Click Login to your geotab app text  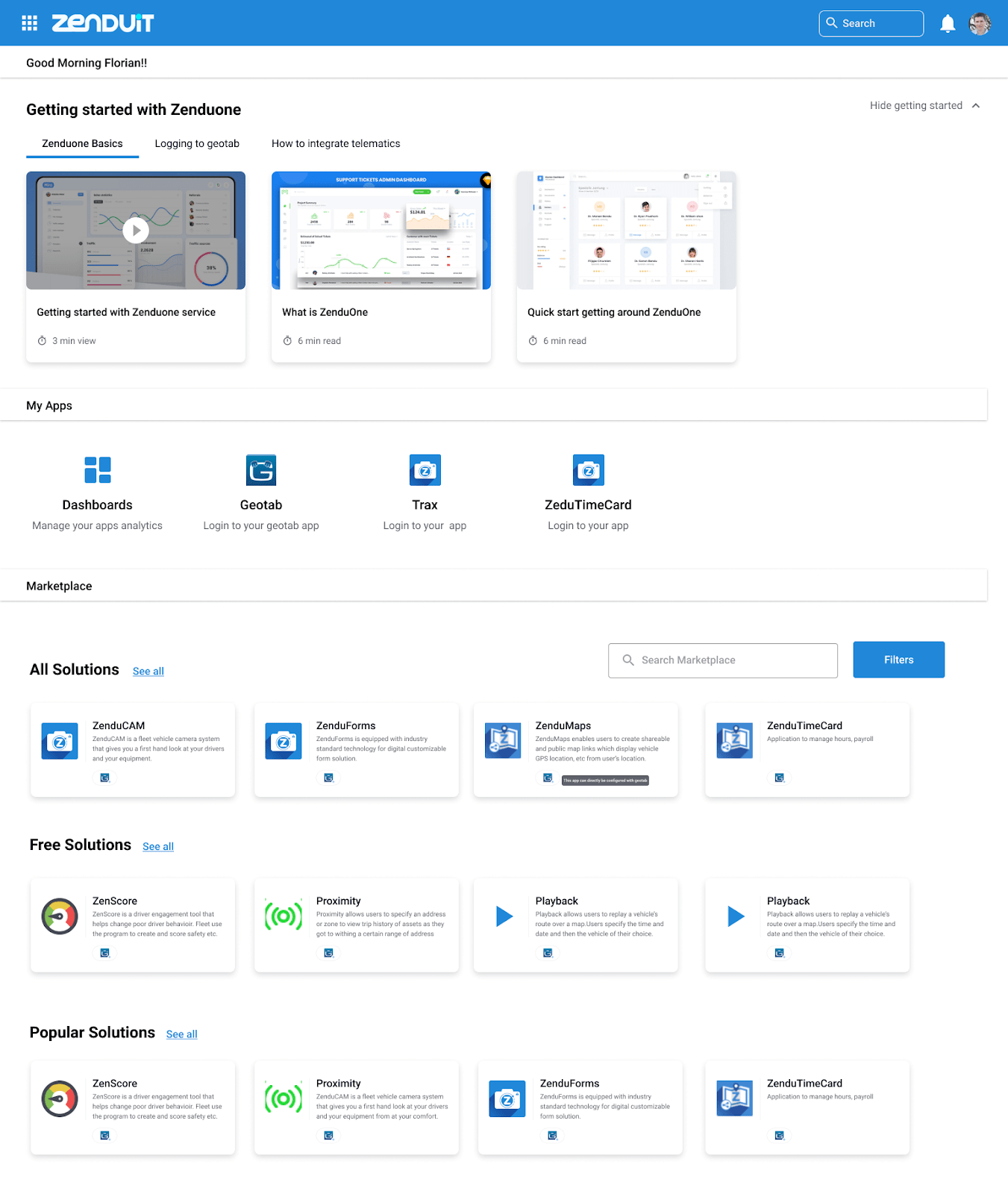[x=261, y=526]
